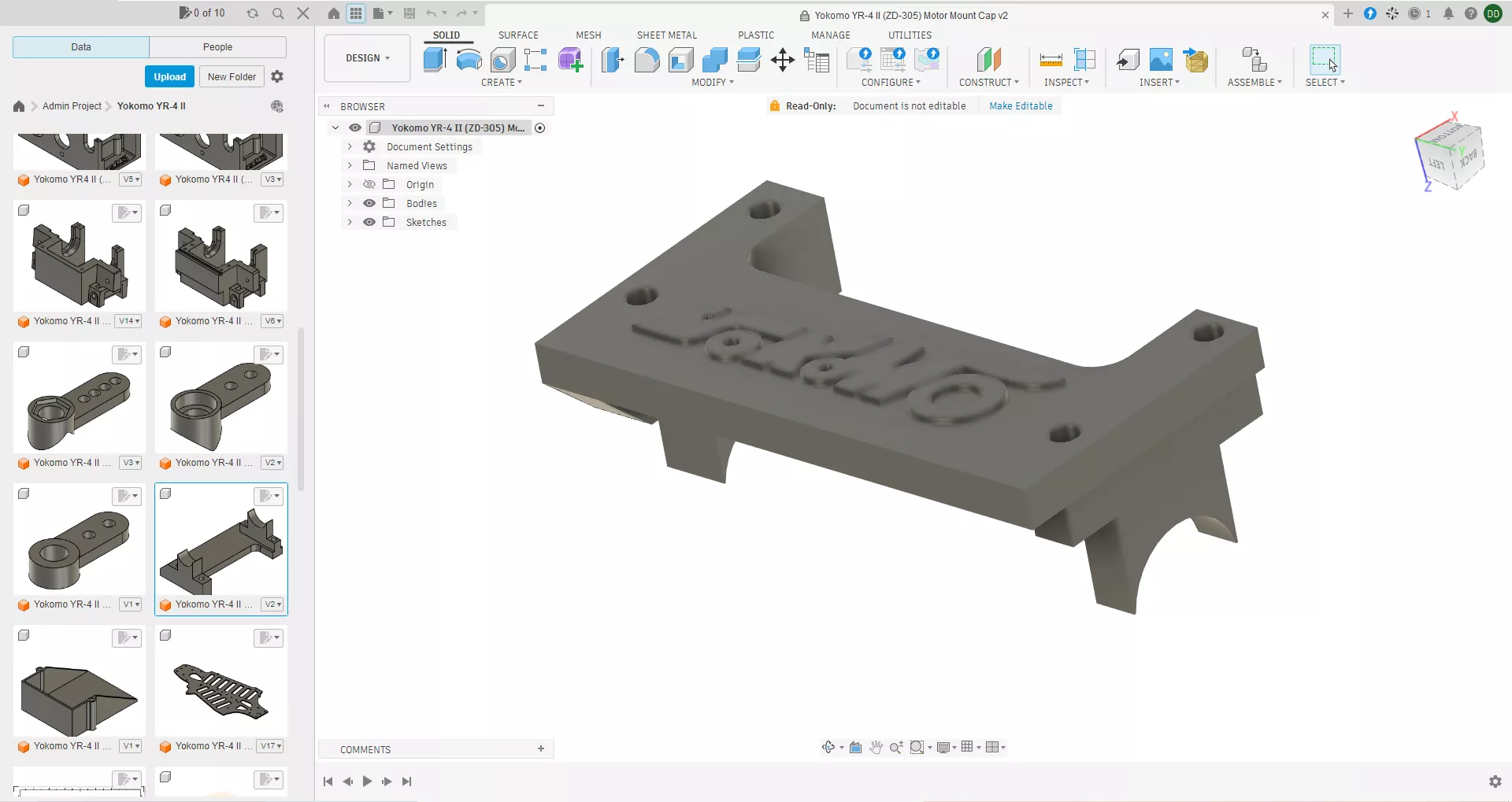Viewport: 1512px width, 802px height.
Task: Activate the Select window tool icon
Action: click(1325, 60)
